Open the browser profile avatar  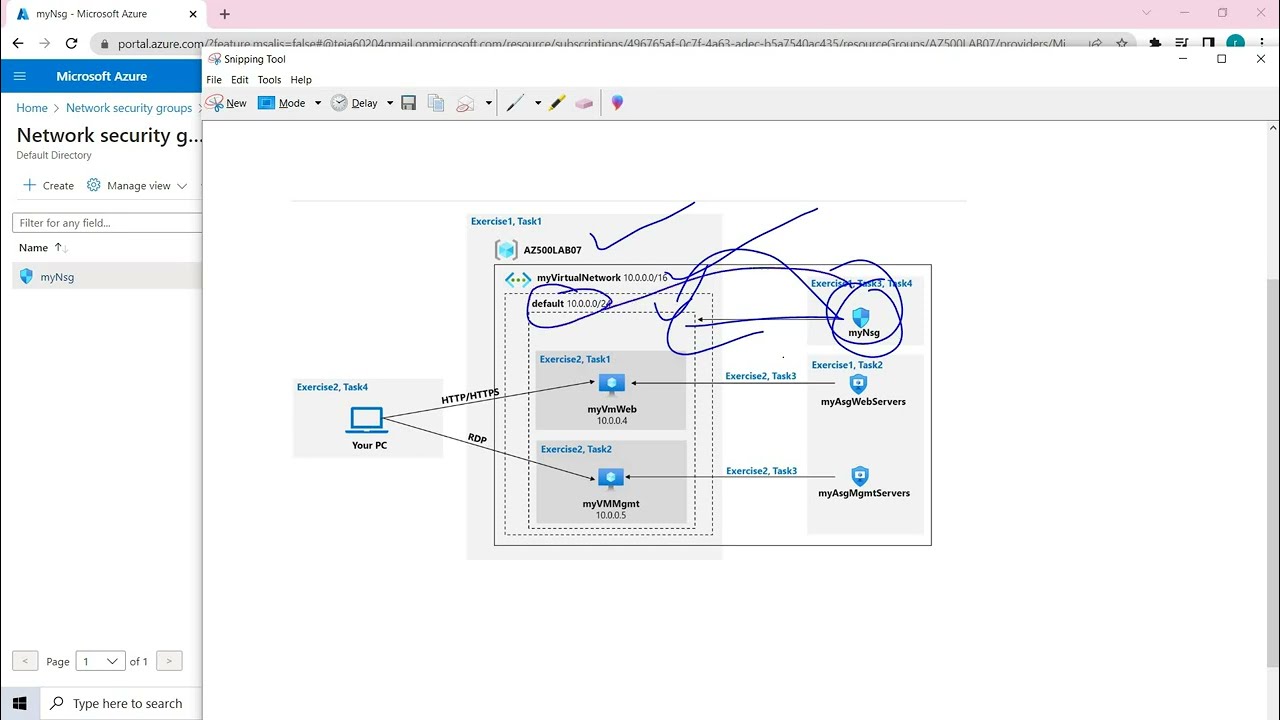(1236, 44)
